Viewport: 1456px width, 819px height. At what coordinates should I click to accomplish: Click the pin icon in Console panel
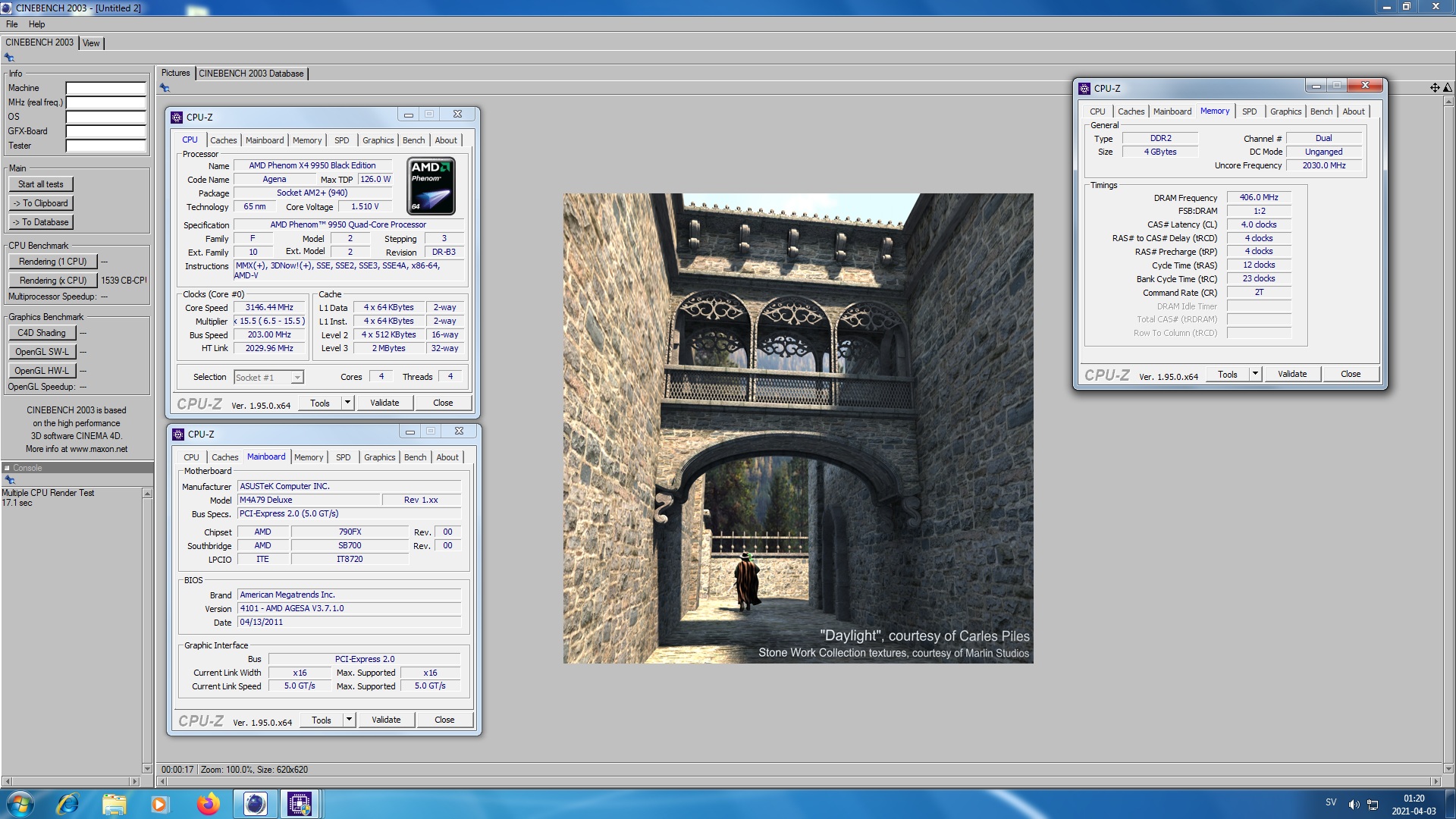pyautogui.click(x=10, y=480)
